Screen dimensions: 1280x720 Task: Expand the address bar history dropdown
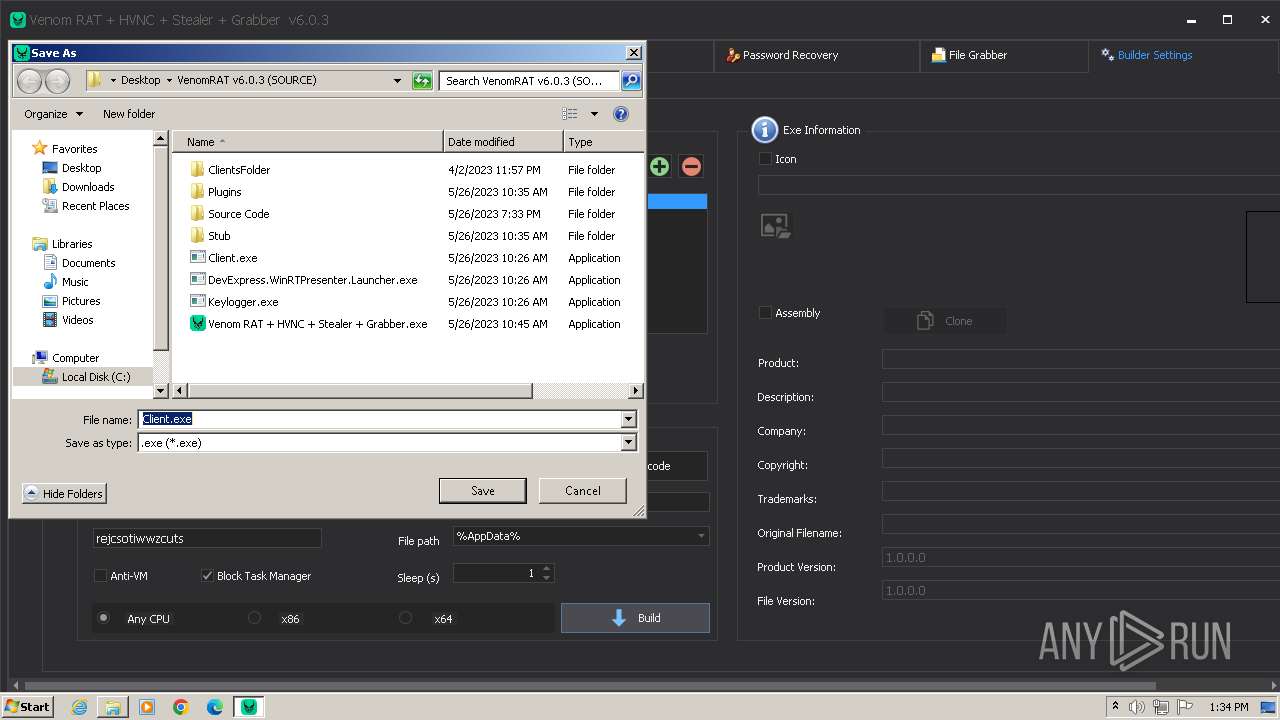[x=398, y=81]
